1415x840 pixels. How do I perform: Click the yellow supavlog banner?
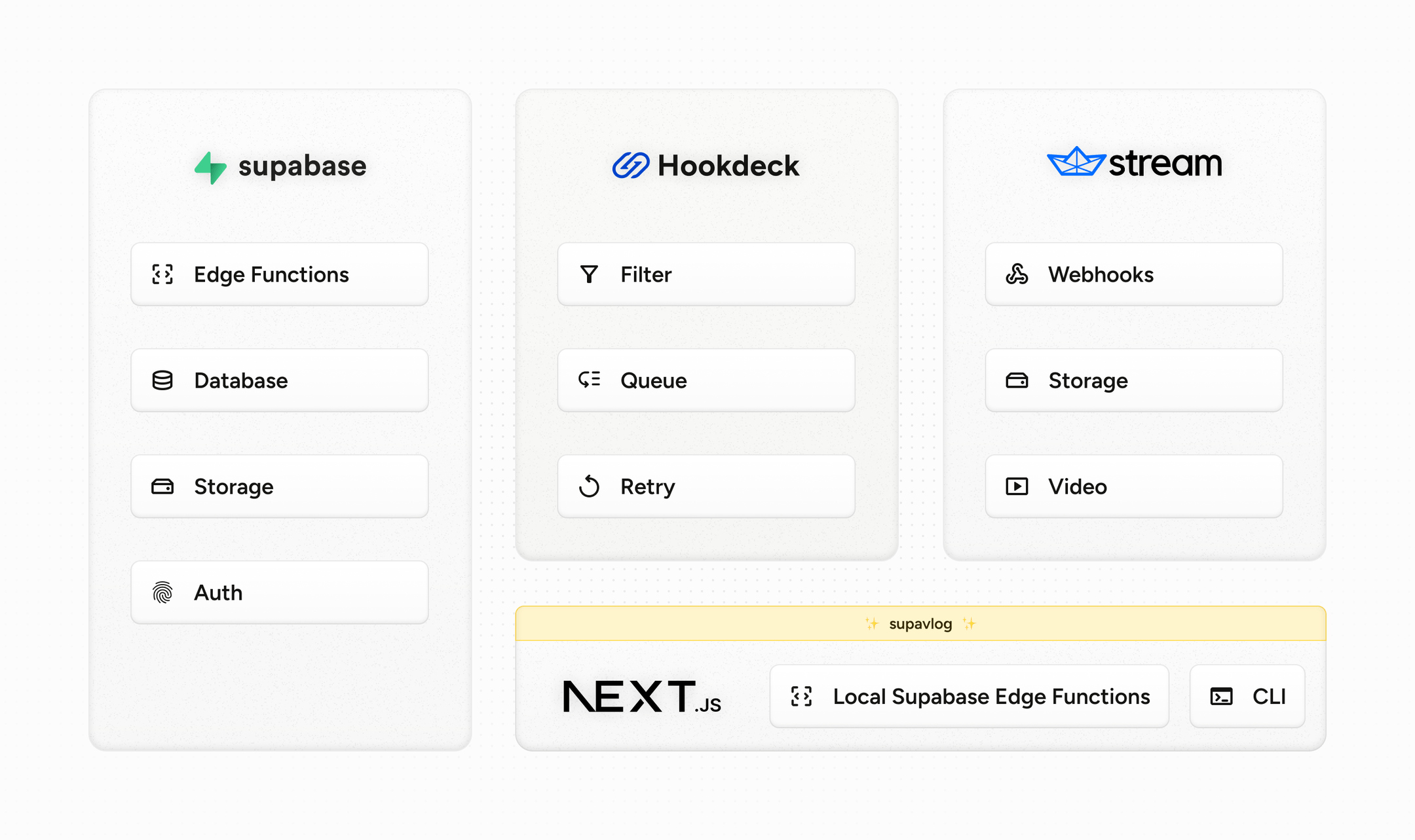coord(920,623)
